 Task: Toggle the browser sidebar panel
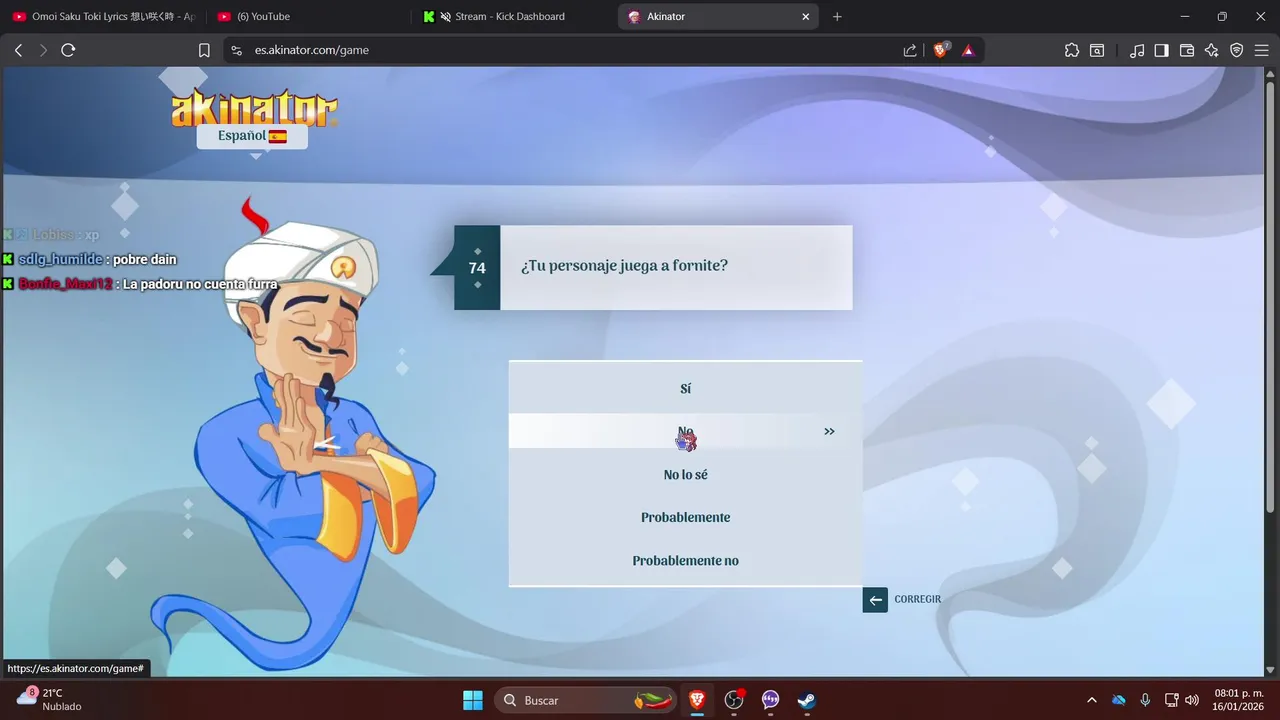coord(1162,50)
